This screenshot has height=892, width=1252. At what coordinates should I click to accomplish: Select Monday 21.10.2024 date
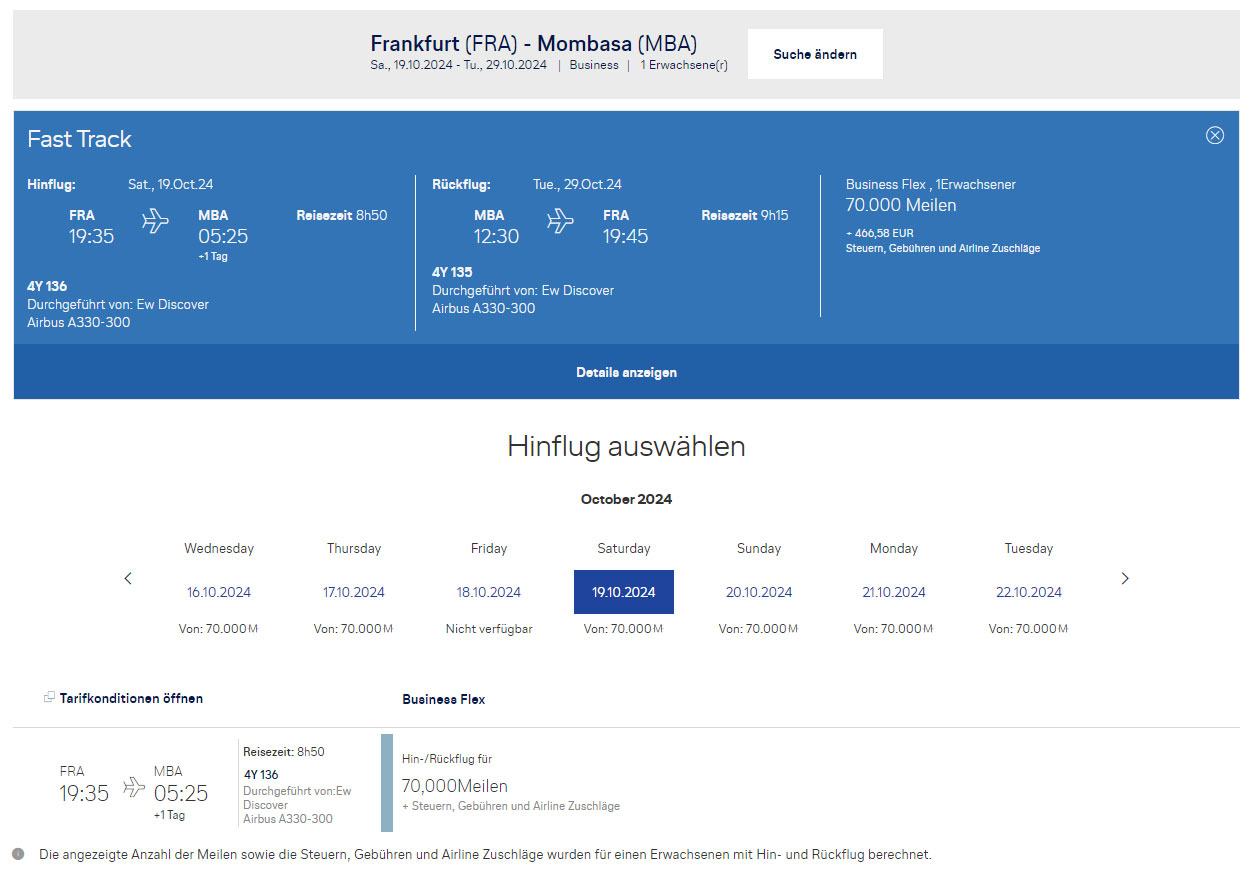893,592
